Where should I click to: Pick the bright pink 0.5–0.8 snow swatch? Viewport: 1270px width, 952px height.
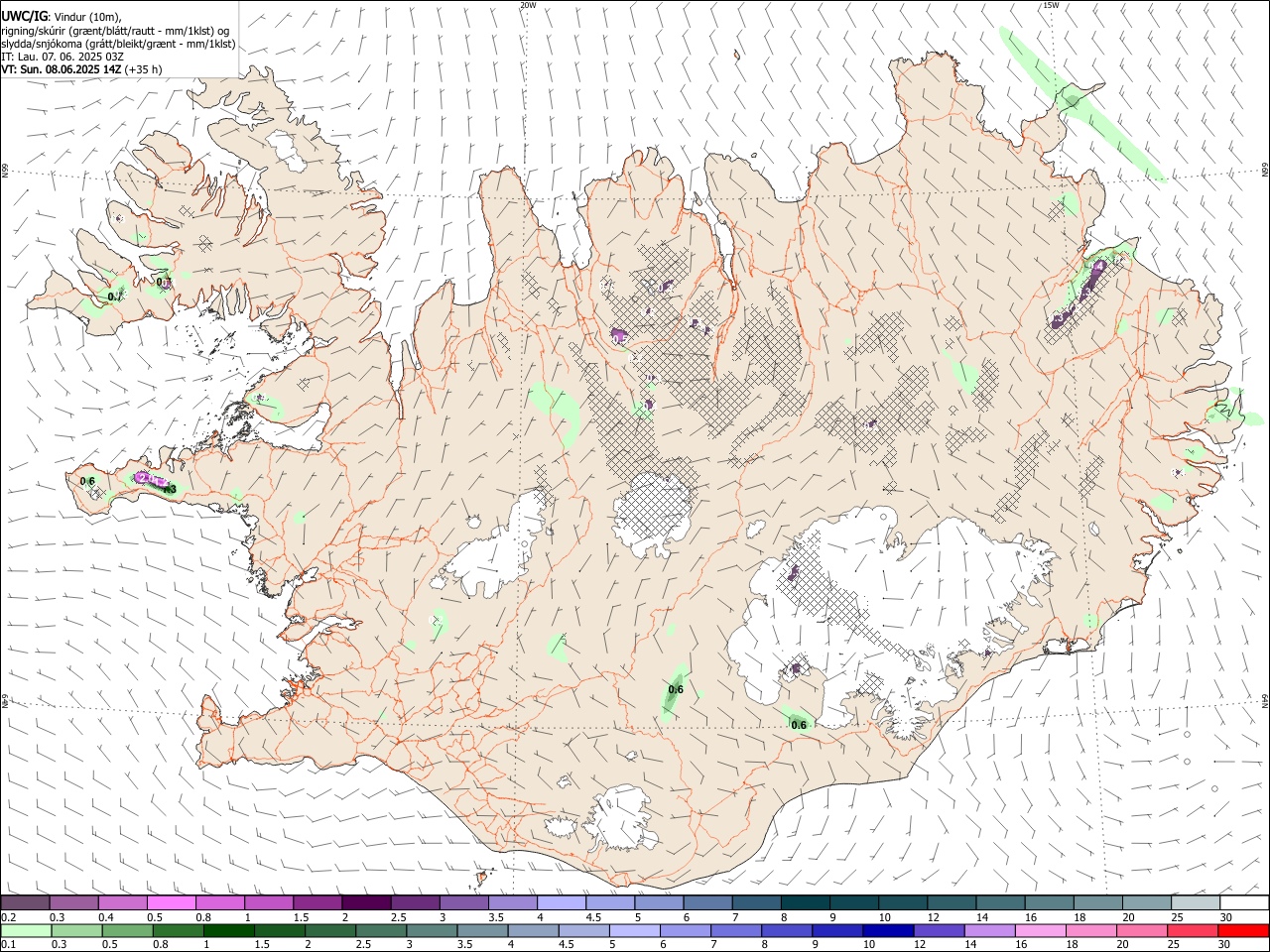tap(172, 903)
